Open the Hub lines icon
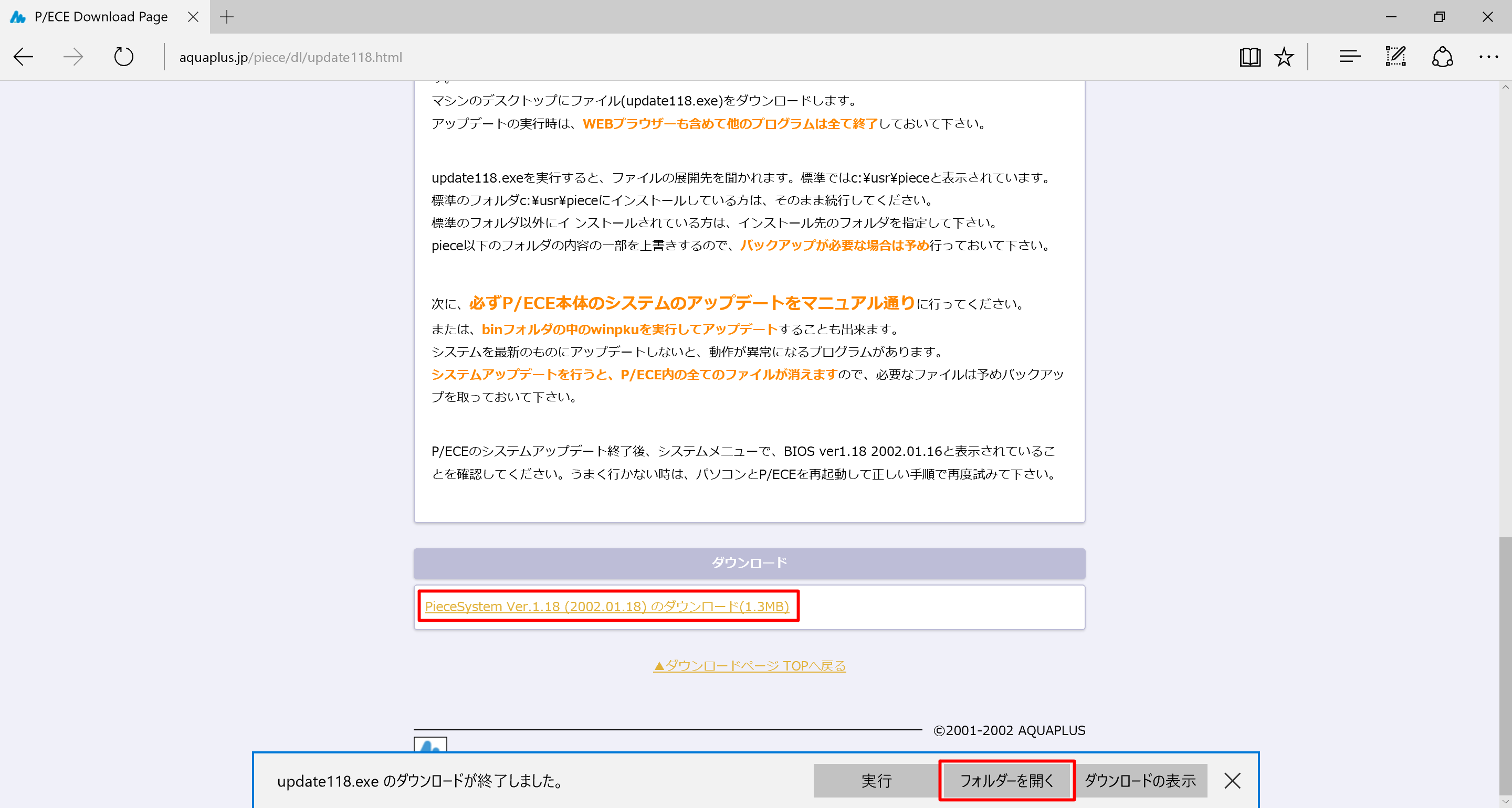 coord(1349,57)
